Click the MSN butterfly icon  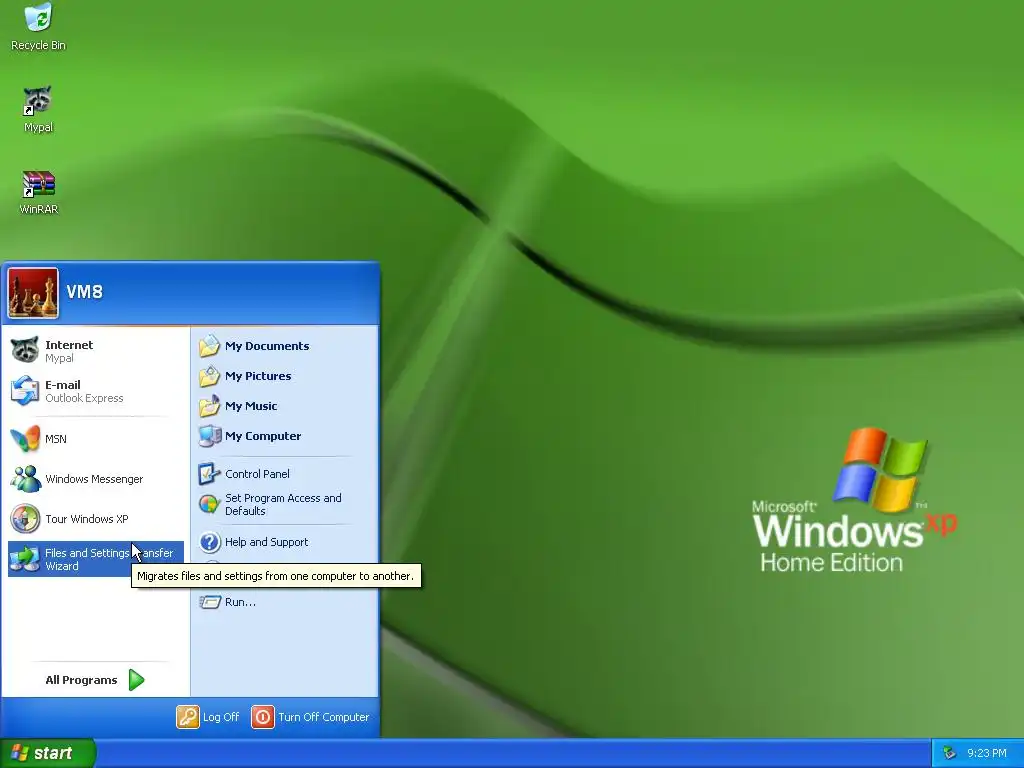(25, 439)
